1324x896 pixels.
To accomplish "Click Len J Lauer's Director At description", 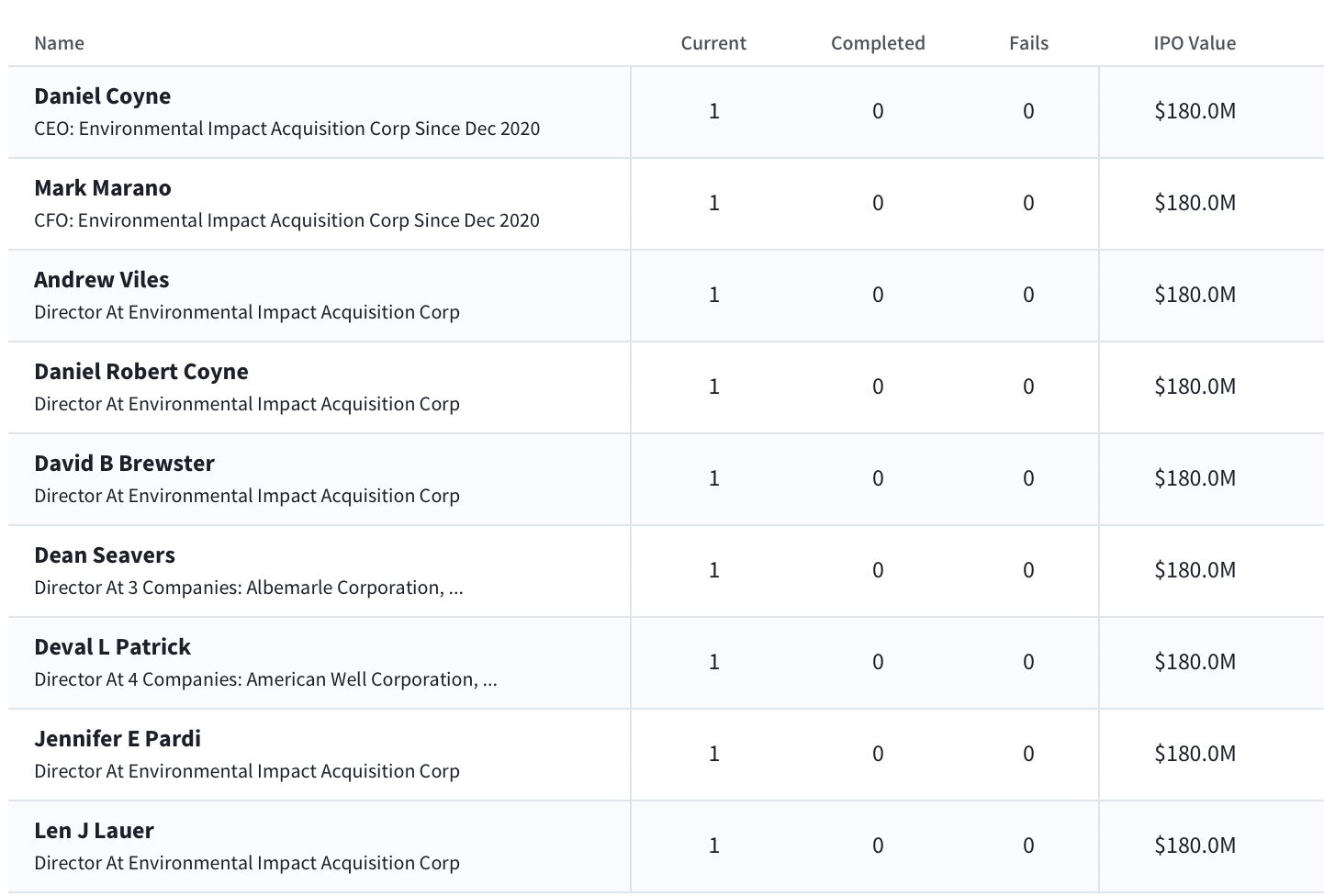I will pos(247,863).
